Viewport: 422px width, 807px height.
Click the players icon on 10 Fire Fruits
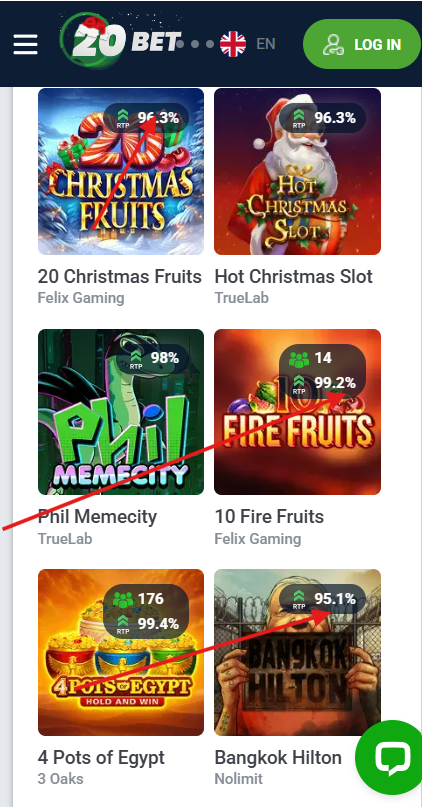[x=299, y=359]
